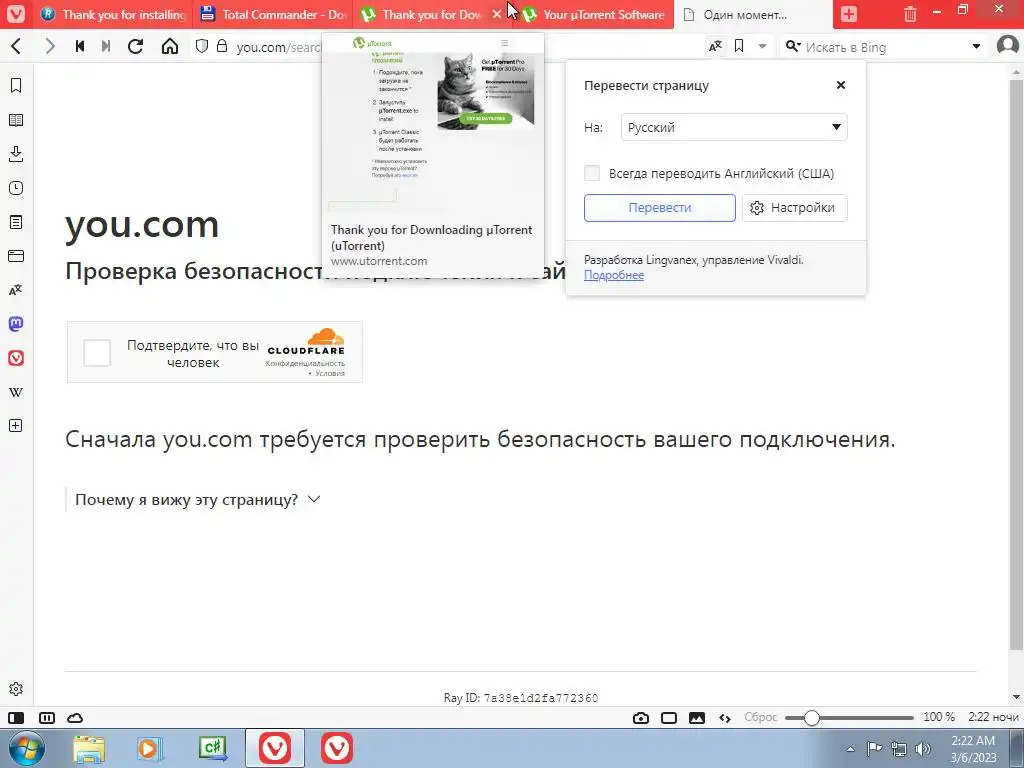
Task: Open the Bookmarks side panel
Action: coord(16,86)
